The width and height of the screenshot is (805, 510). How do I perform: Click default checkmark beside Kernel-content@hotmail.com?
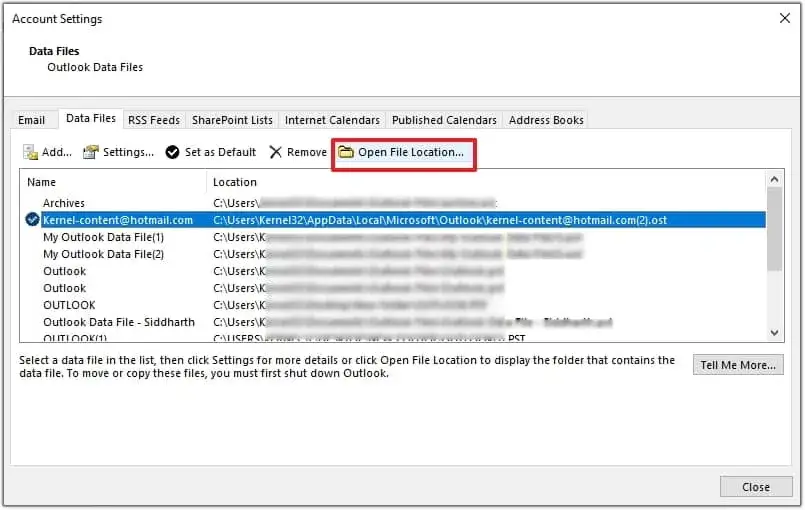click(32, 220)
